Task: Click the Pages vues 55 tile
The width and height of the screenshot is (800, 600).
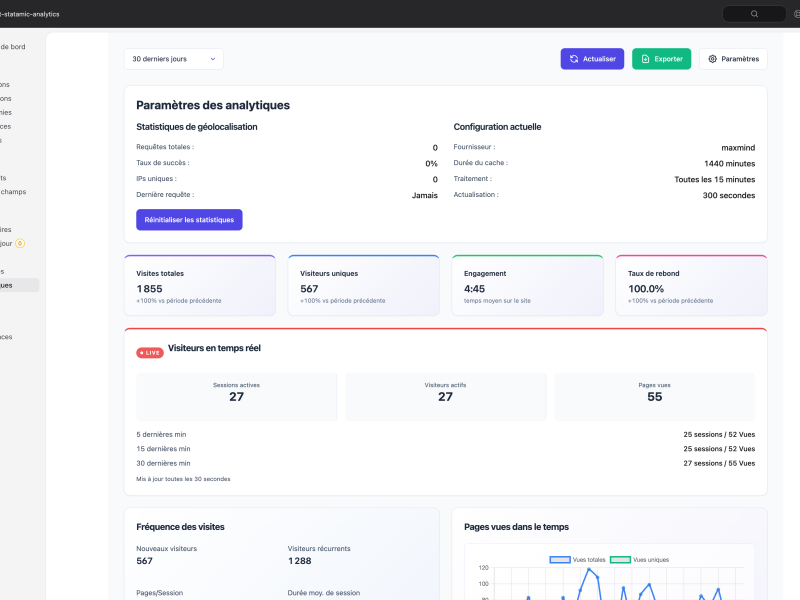Action: tap(655, 397)
